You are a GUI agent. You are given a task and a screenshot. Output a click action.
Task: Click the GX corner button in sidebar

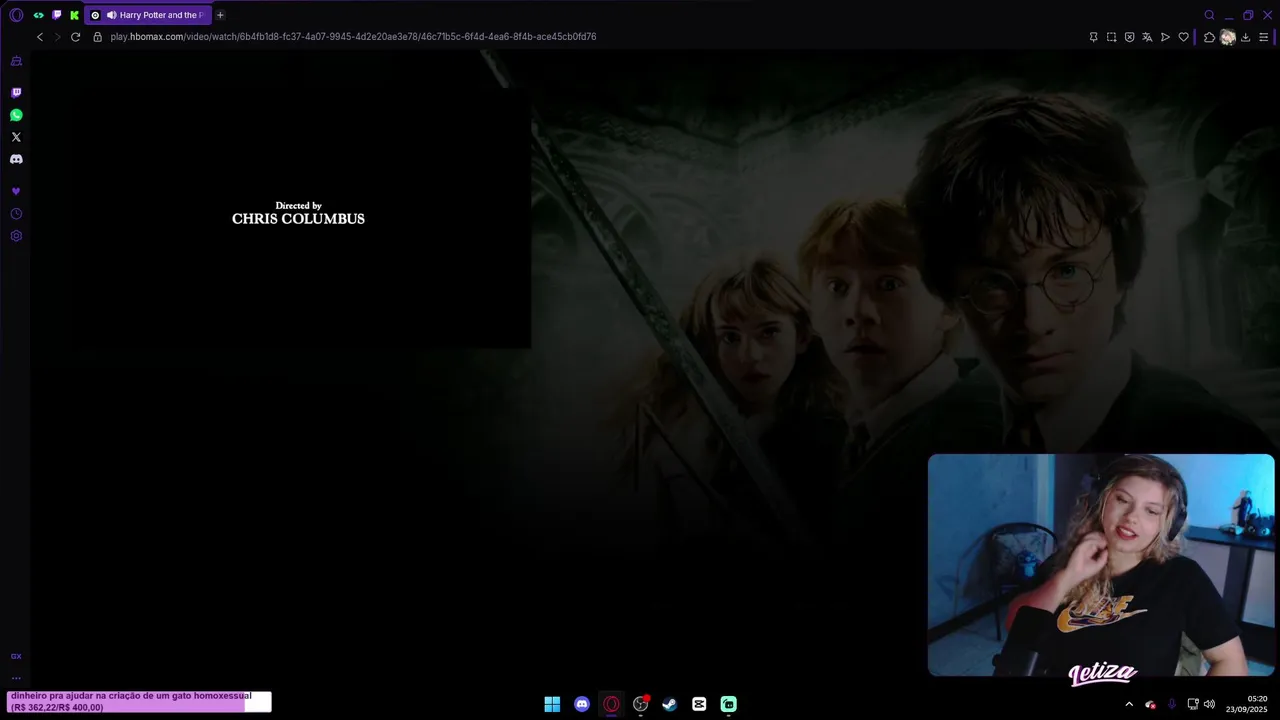pos(16,656)
